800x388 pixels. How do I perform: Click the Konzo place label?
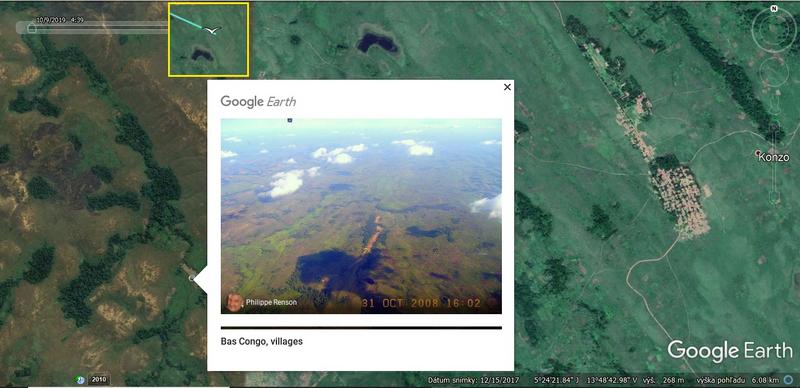(x=774, y=158)
